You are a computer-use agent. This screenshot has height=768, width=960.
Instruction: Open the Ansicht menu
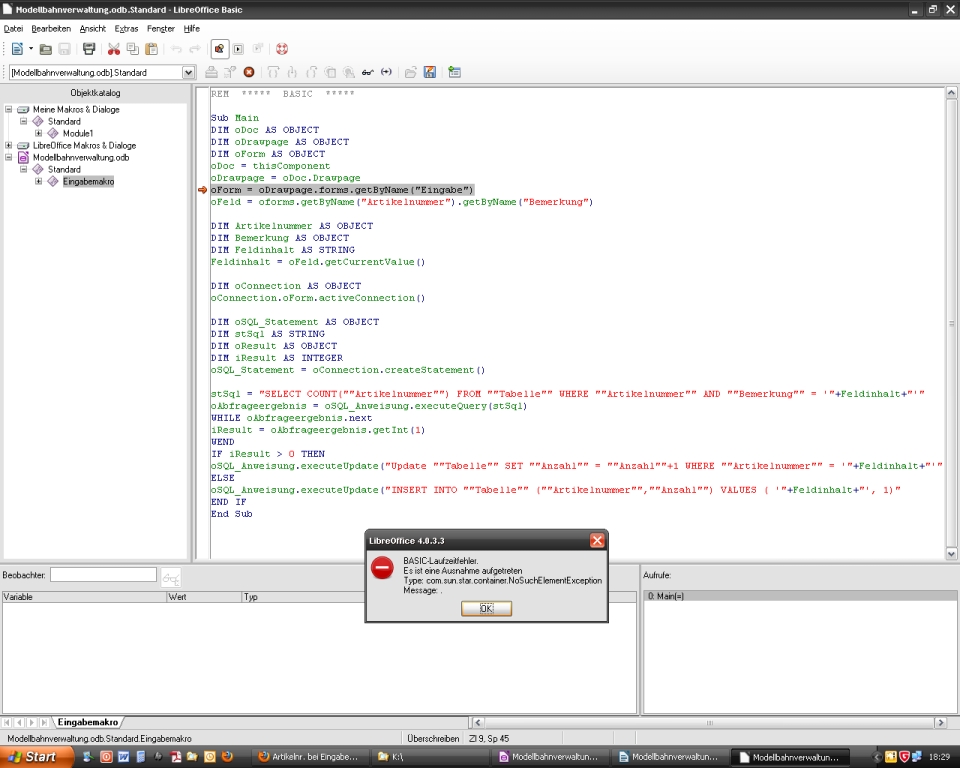coord(92,29)
